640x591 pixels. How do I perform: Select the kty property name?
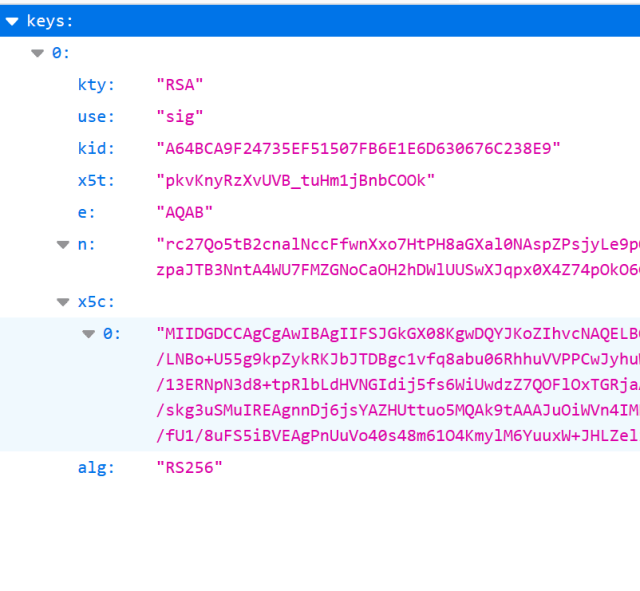click(x=96, y=85)
